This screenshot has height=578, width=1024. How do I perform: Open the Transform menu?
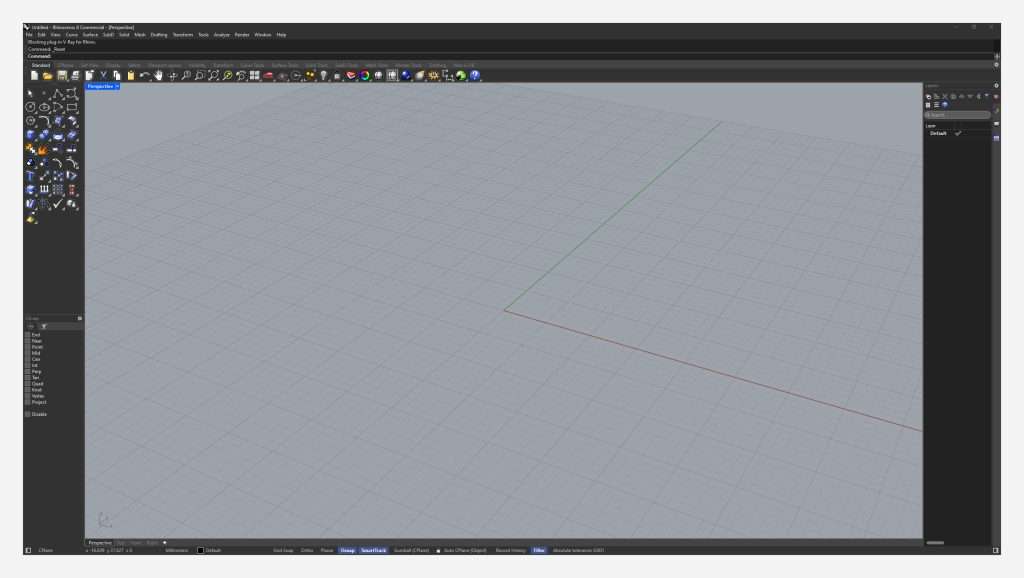pos(183,35)
